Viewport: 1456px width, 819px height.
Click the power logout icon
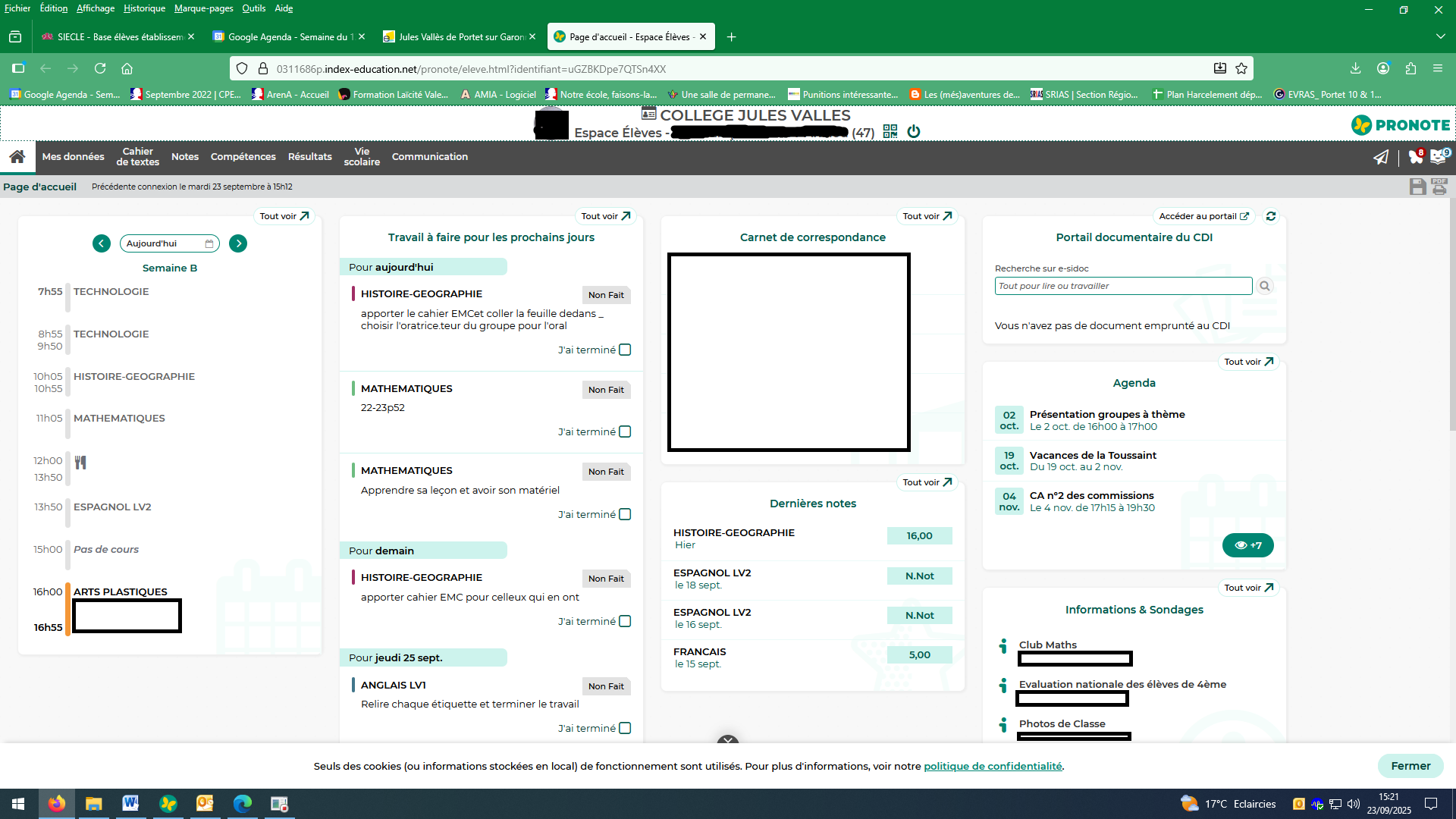pos(914,132)
